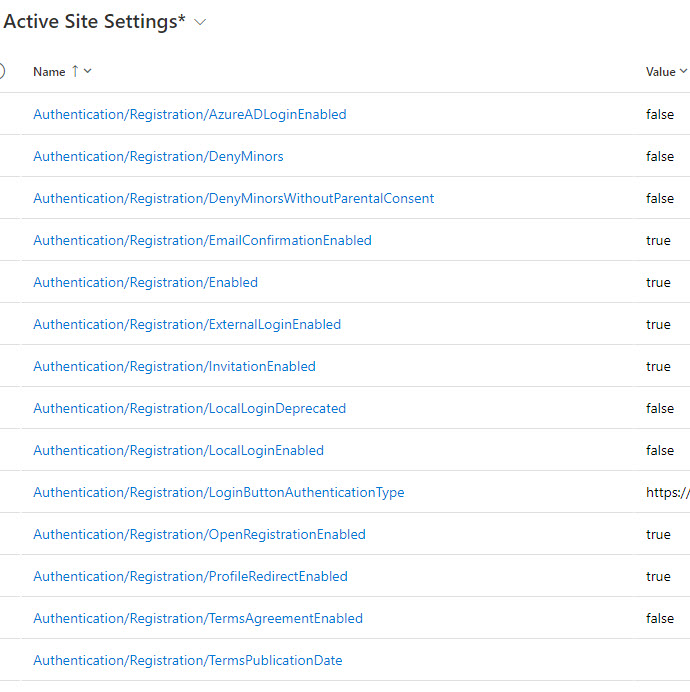Viewport: 690px width, 692px height.
Task: Open the EmailConfirmationEnabled setting
Action: [x=203, y=240]
